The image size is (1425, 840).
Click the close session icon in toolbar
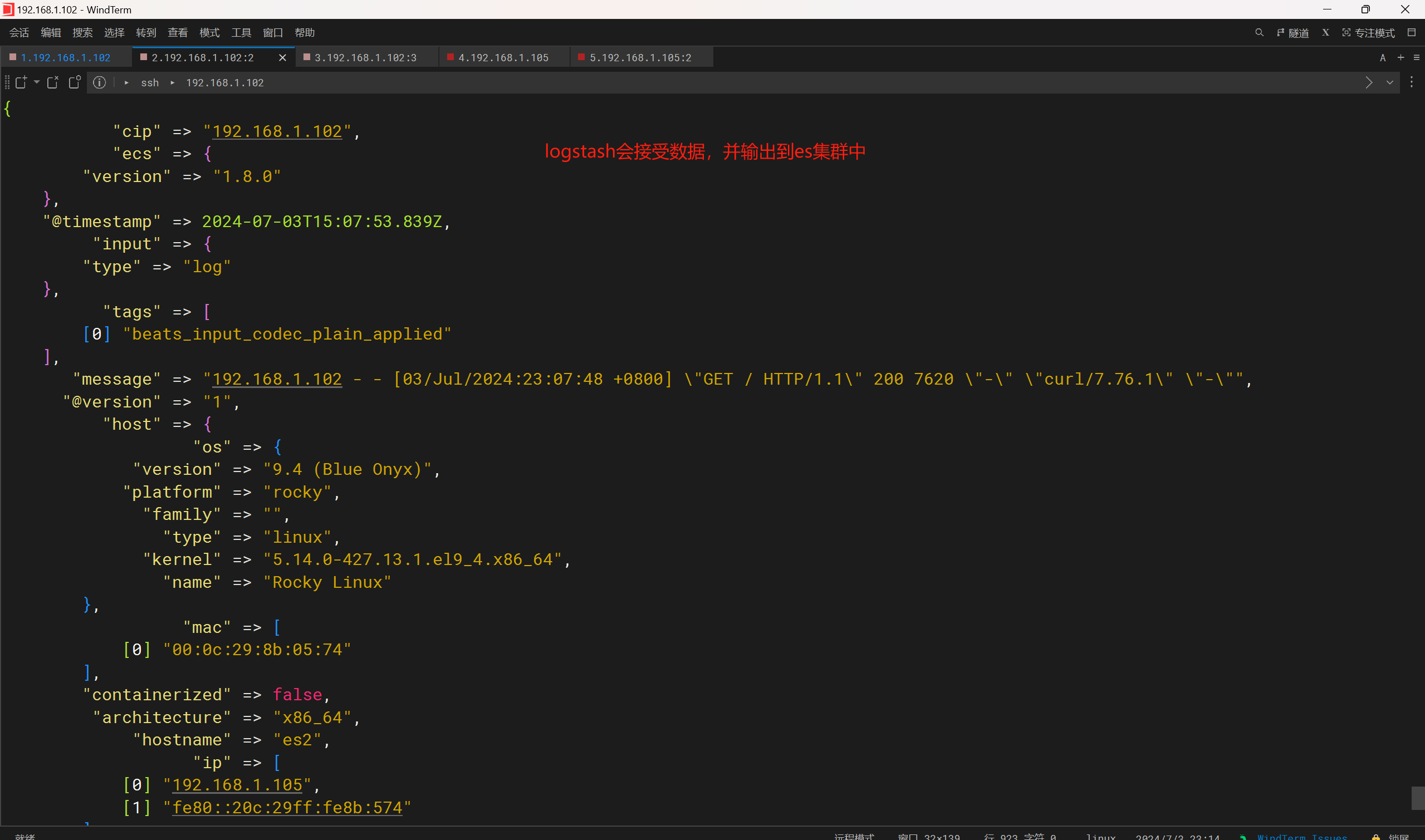[53, 82]
